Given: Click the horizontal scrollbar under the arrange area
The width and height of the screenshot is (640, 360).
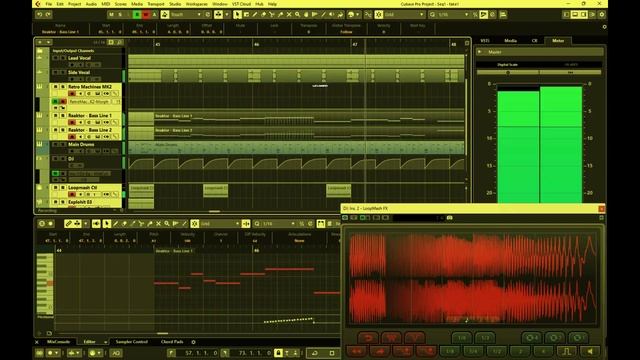Looking at the screenshot, I should (x=215, y=211).
